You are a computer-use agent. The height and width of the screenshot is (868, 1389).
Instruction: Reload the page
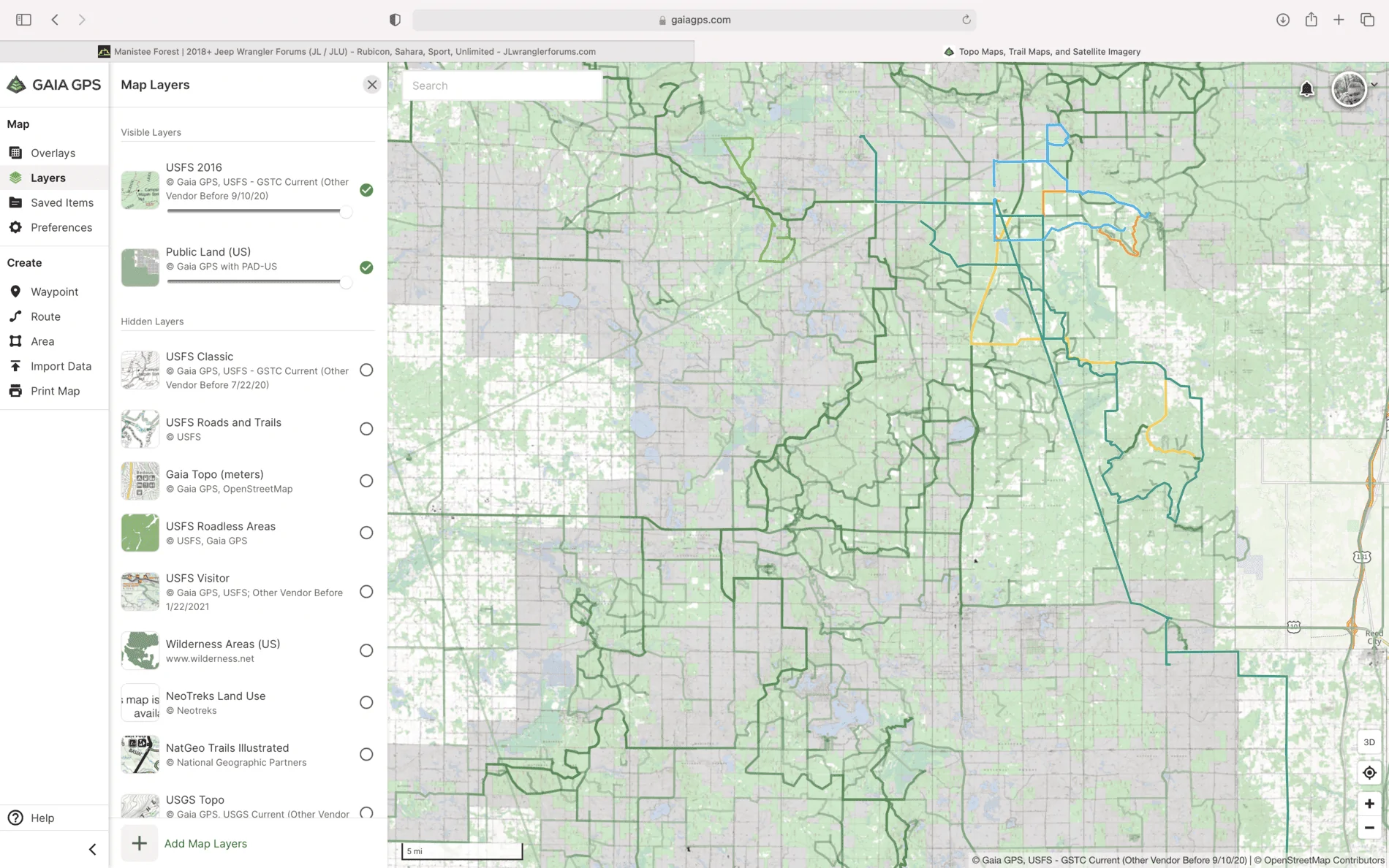pos(966,20)
